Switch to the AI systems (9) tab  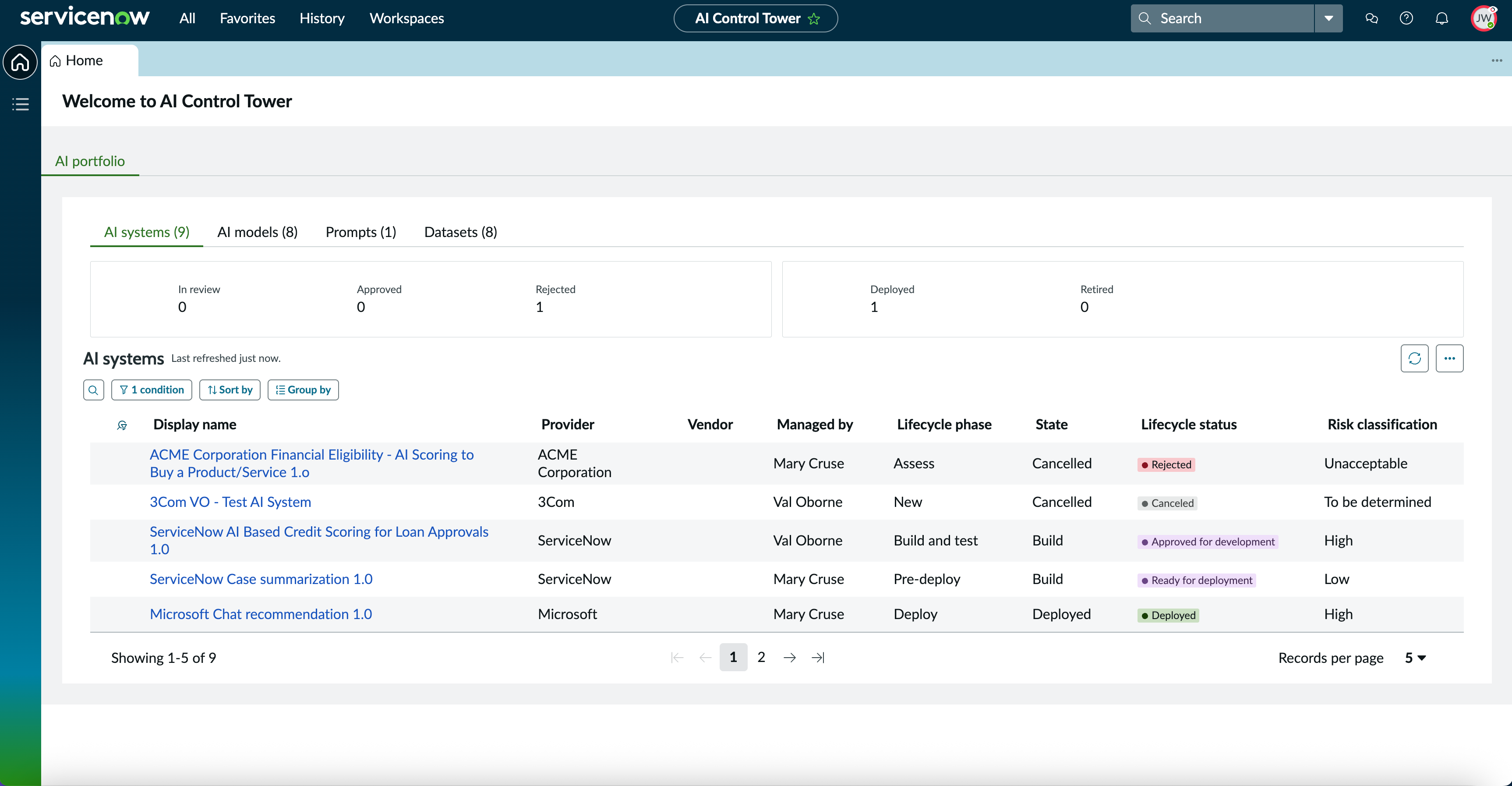coord(147,232)
